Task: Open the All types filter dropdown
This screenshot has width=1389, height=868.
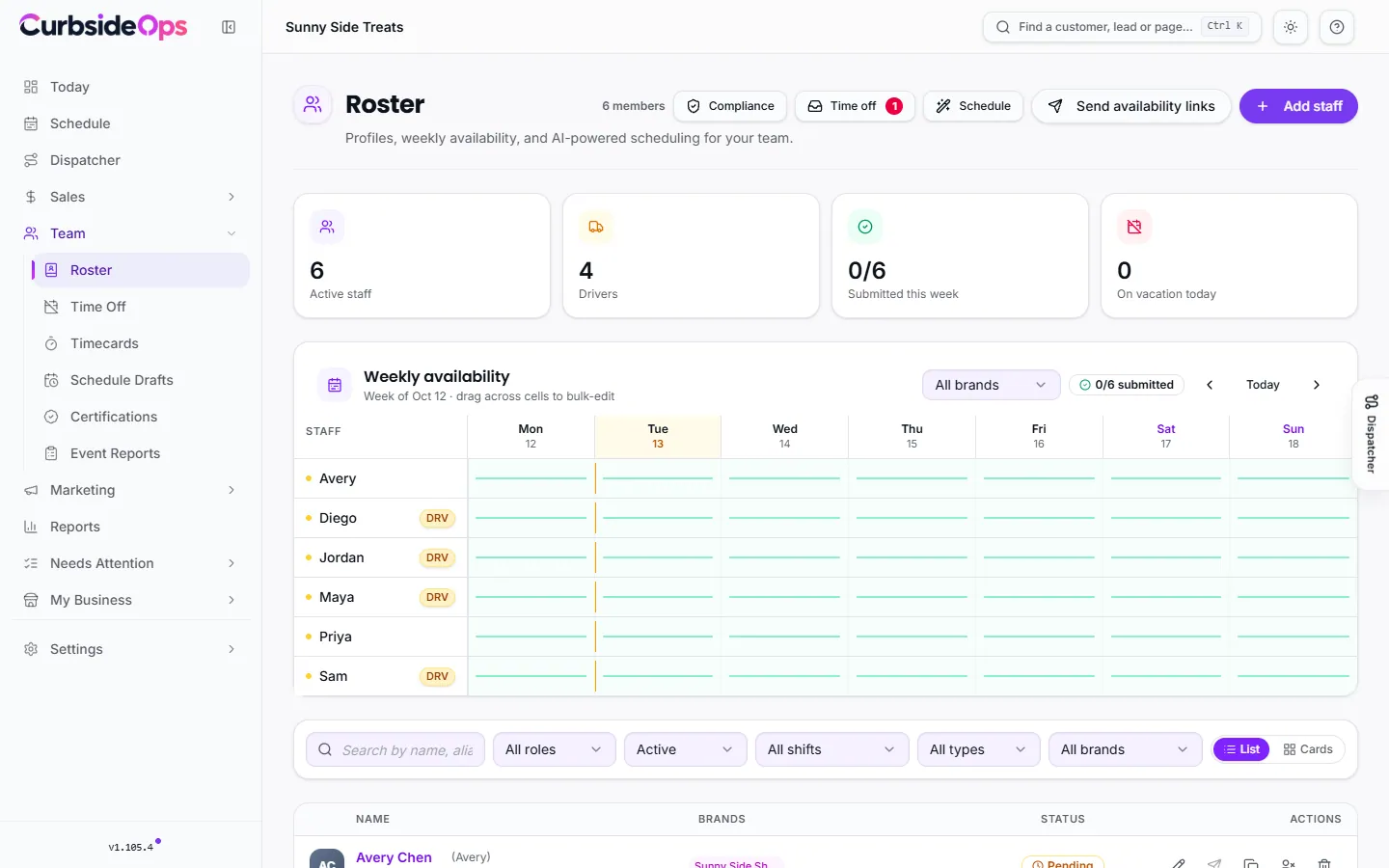Action: 978,749
